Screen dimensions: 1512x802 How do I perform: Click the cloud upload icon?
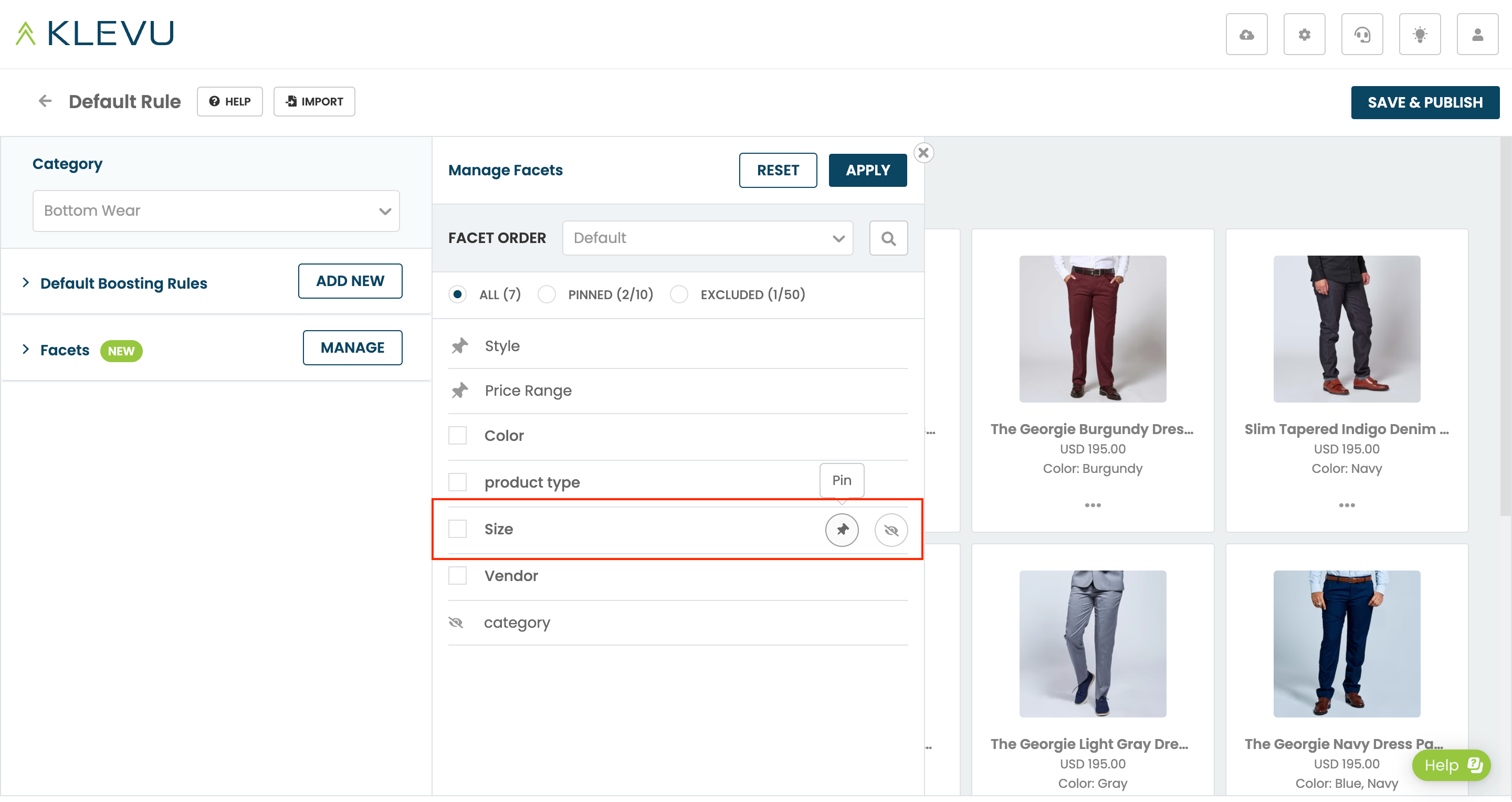pyautogui.click(x=1246, y=35)
